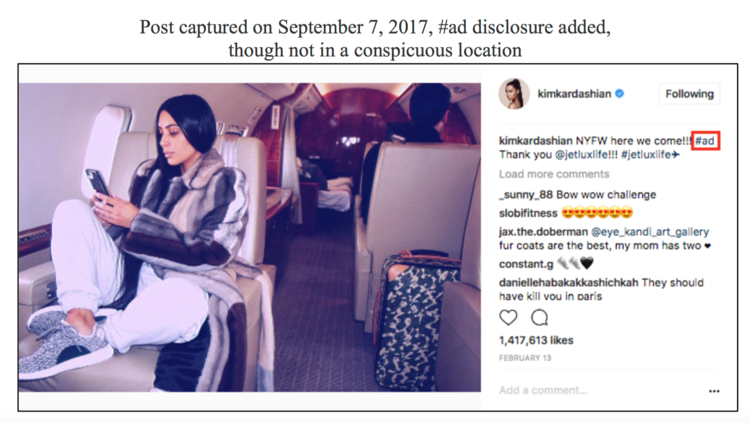The height and width of the screenshot is (423, 750).
Task: Expand Load more comments
Action: (554, 174)
